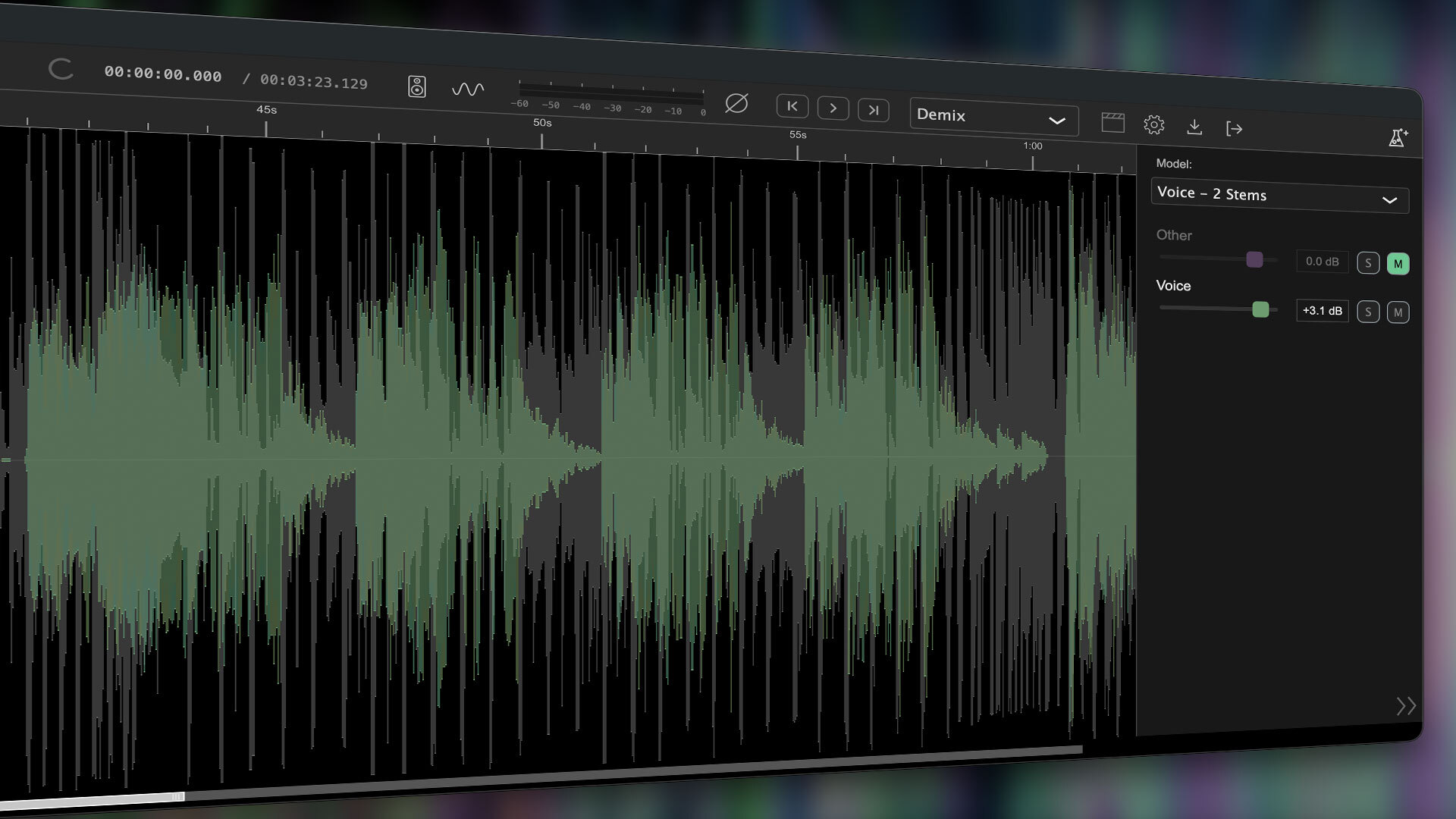Click the +3.1 dB input field
The width and height of the screenshot is (1456, 819).
click(x=1322, y=310)
